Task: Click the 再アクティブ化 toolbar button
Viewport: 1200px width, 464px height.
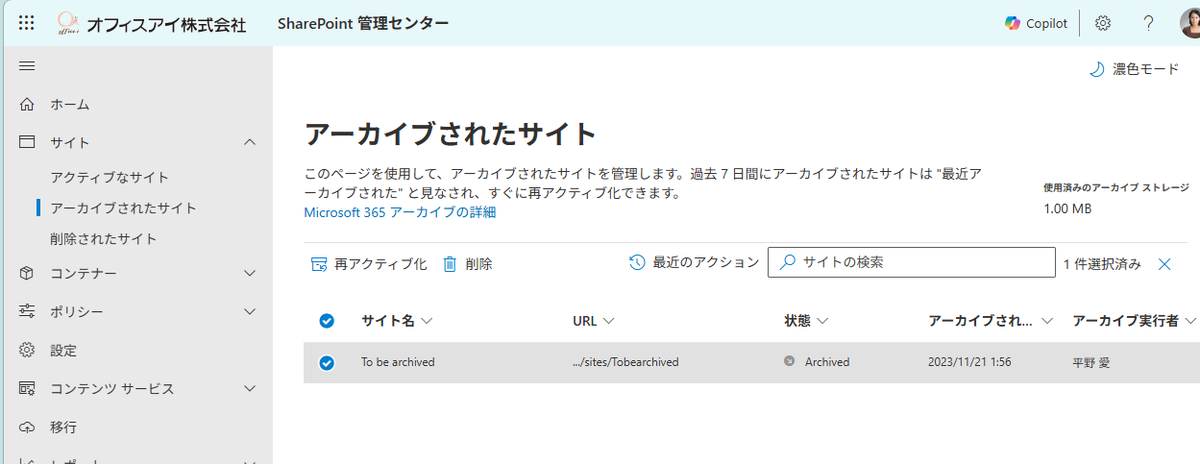Action: (369, 264)
